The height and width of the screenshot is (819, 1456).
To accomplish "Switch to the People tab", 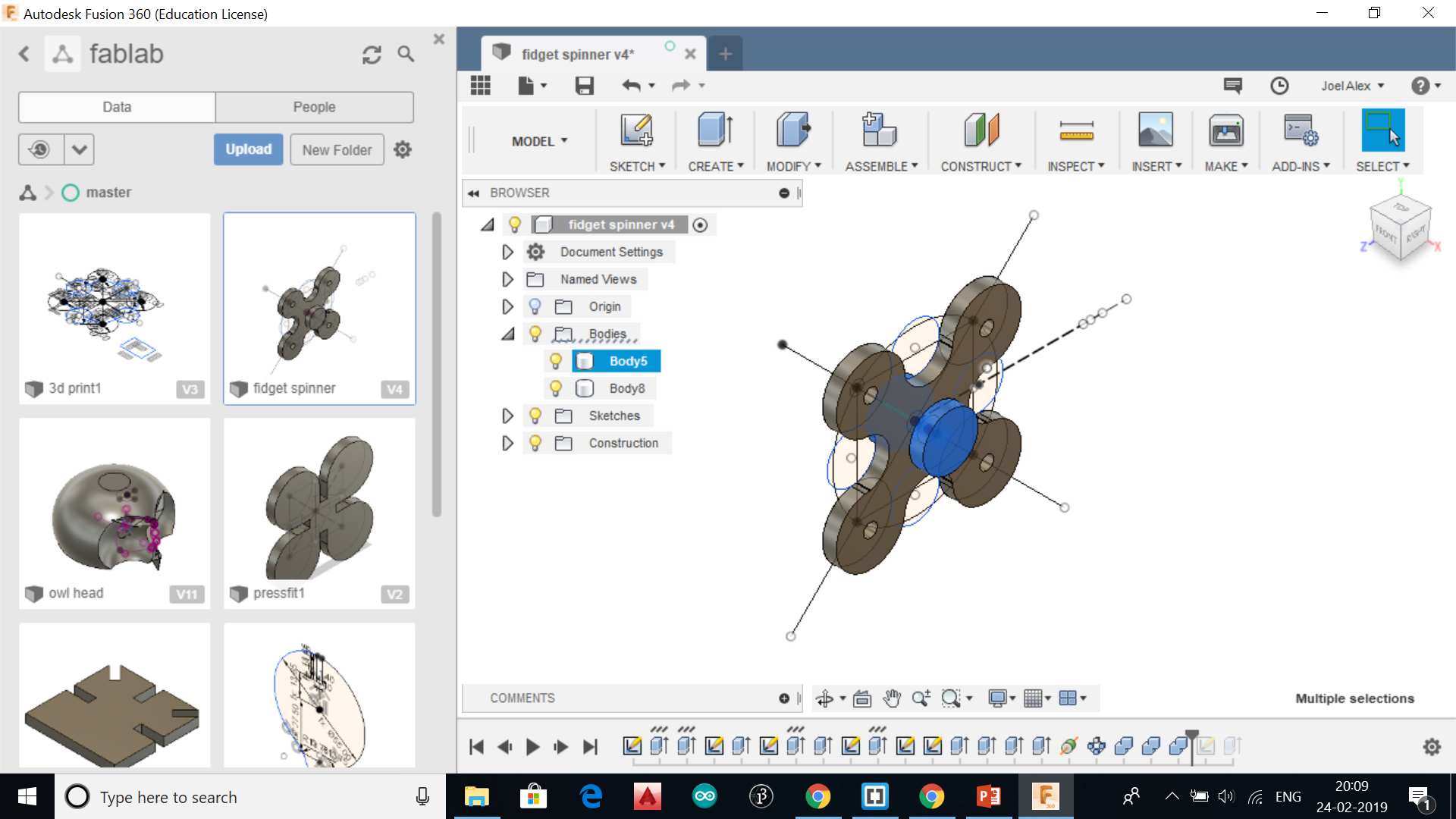I will (314, 107).
